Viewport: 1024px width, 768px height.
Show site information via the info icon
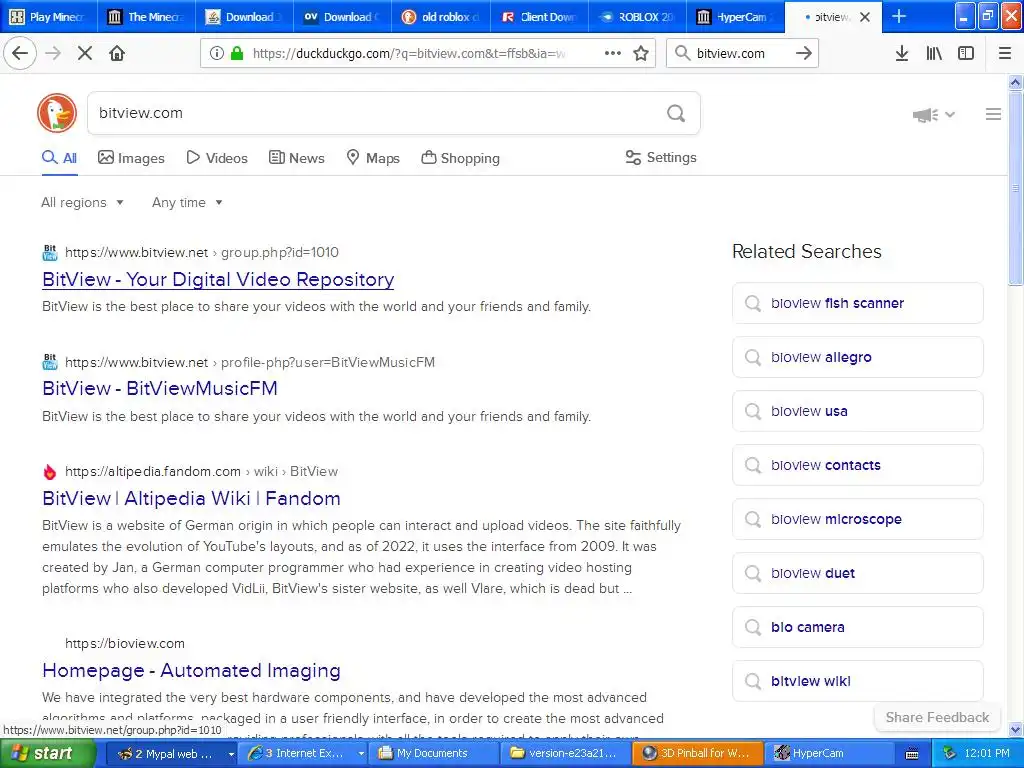coord(216,53)
